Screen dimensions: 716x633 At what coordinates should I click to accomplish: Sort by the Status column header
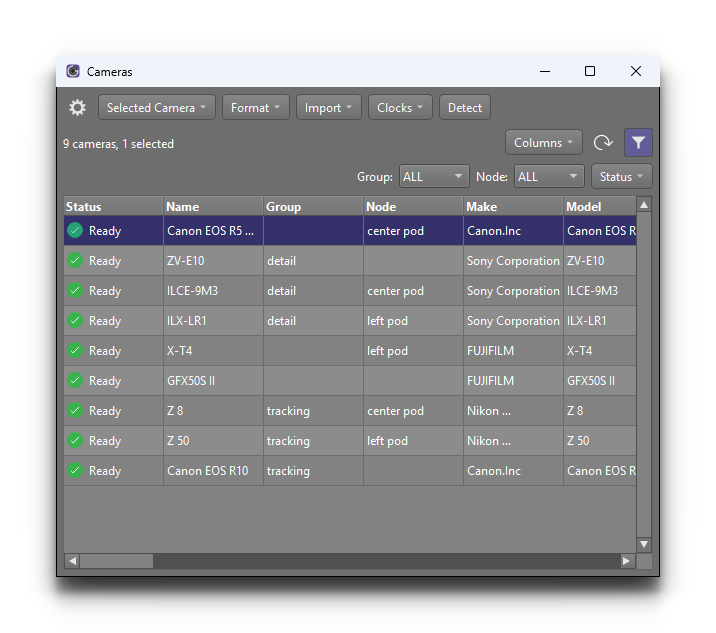coord(113,206)
